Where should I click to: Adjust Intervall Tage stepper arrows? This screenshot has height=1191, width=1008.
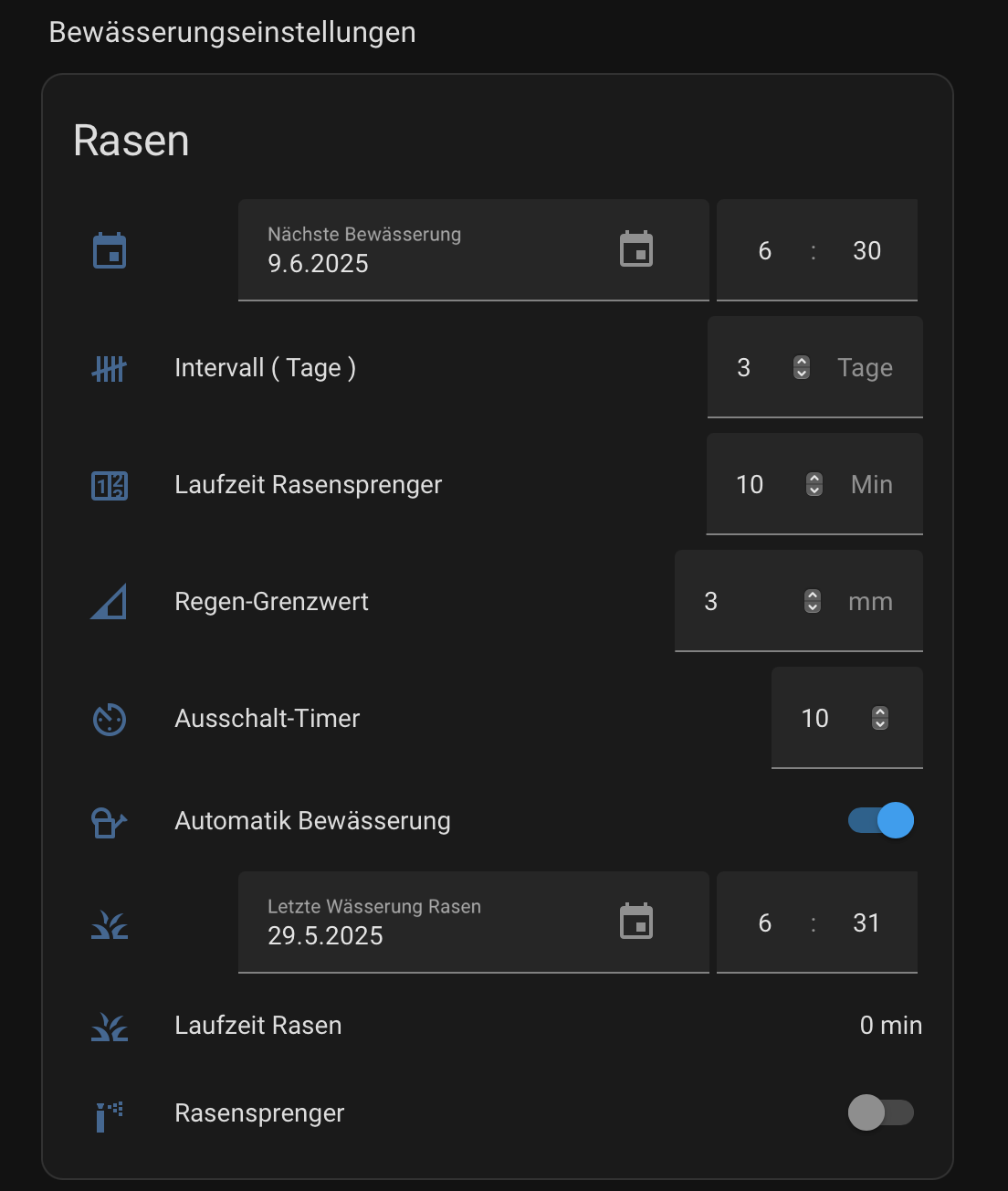tap(802, 367)
